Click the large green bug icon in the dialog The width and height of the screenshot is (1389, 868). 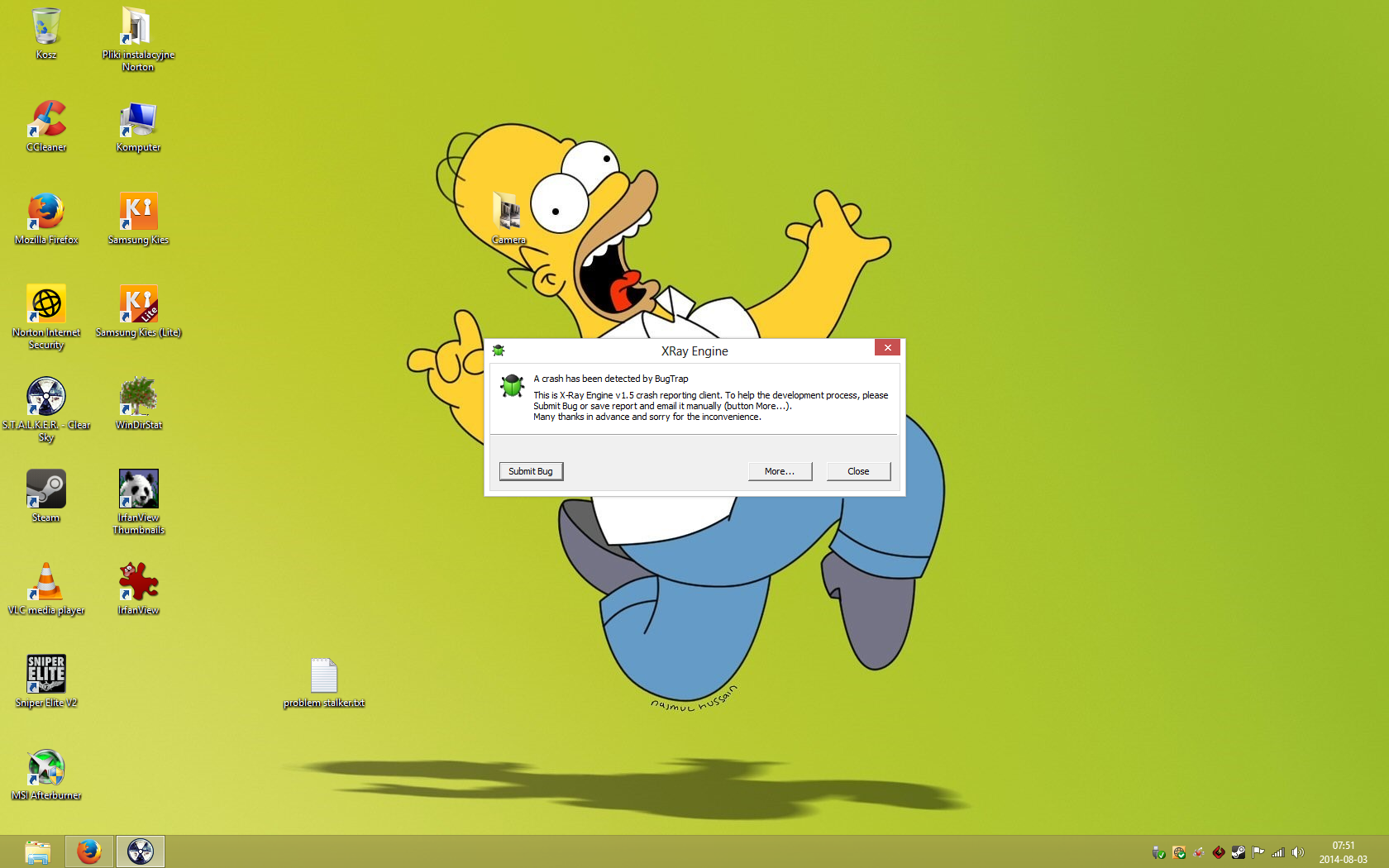pos(513,385)
